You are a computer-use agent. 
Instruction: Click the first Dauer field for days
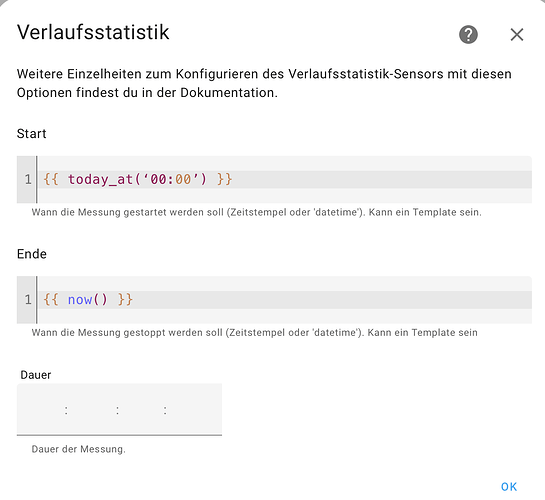[x=41, y=410]
